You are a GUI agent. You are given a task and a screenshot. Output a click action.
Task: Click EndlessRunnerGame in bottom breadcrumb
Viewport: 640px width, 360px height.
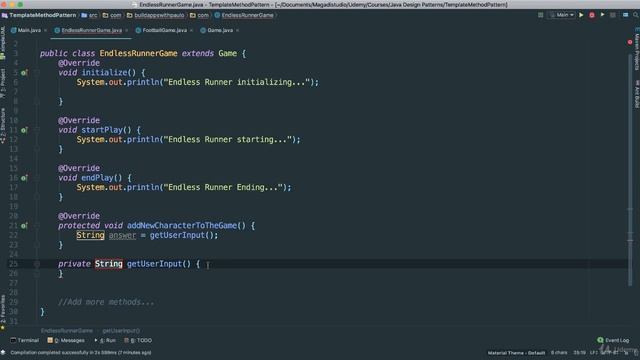(x=67, y=331)
